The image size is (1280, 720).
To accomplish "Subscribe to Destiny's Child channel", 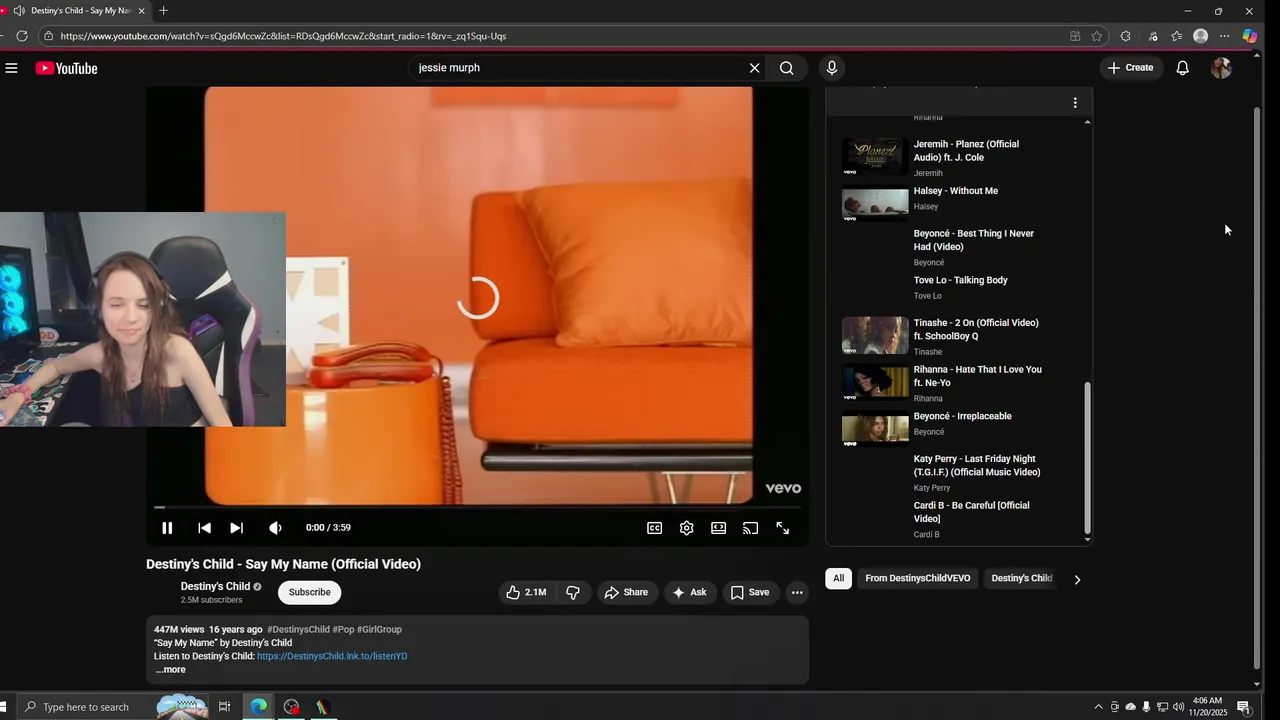I will [x=309, y=592].
